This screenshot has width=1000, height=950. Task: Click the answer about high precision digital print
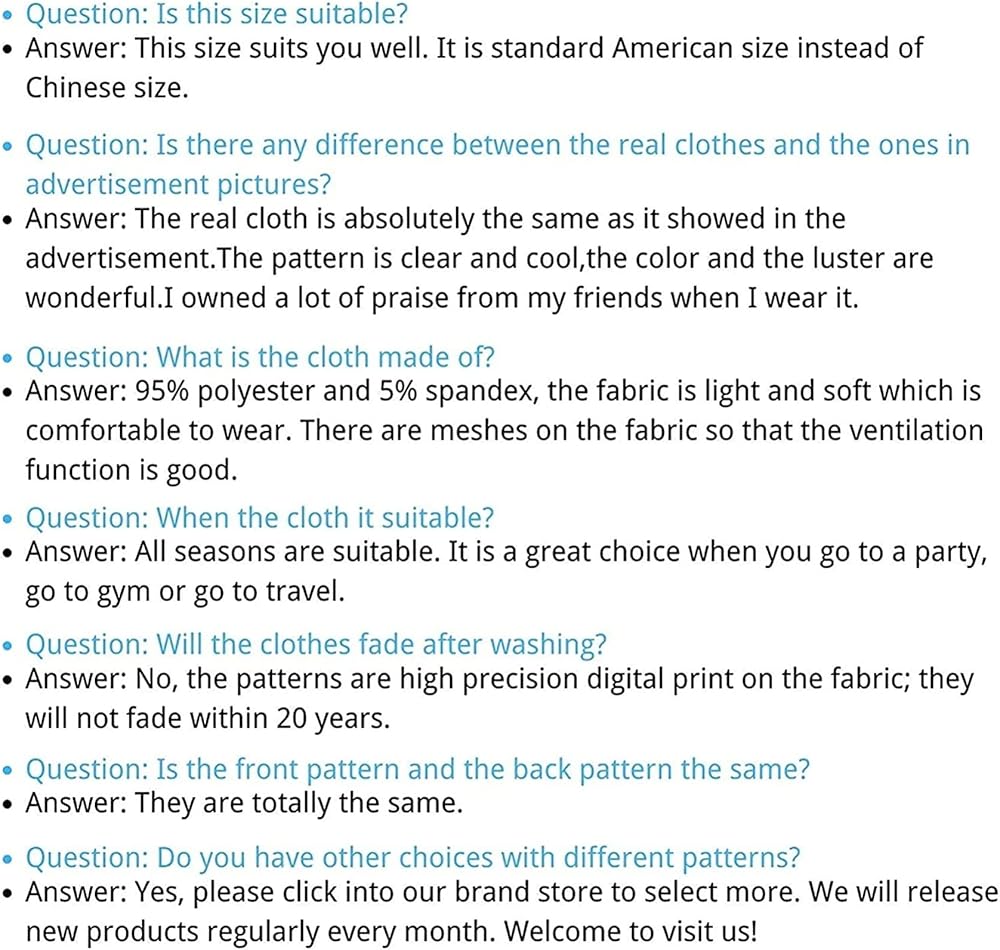(x=498, y=698)
